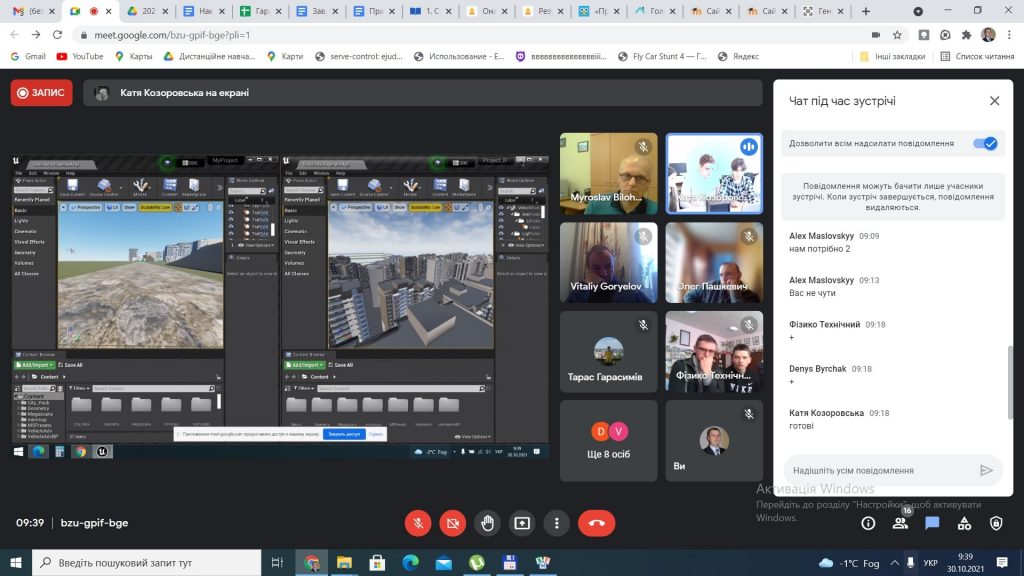Close the in-call chat panel
The height and width of the screenshot is (576, 1024).
pos(994,101)
